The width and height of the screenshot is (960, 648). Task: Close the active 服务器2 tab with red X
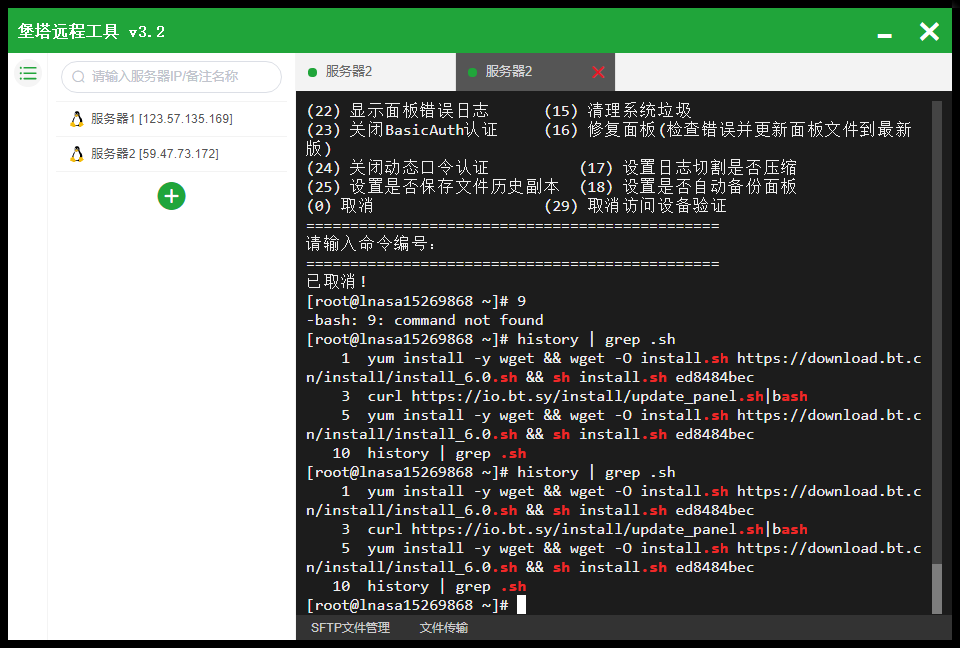coord(598,72)
